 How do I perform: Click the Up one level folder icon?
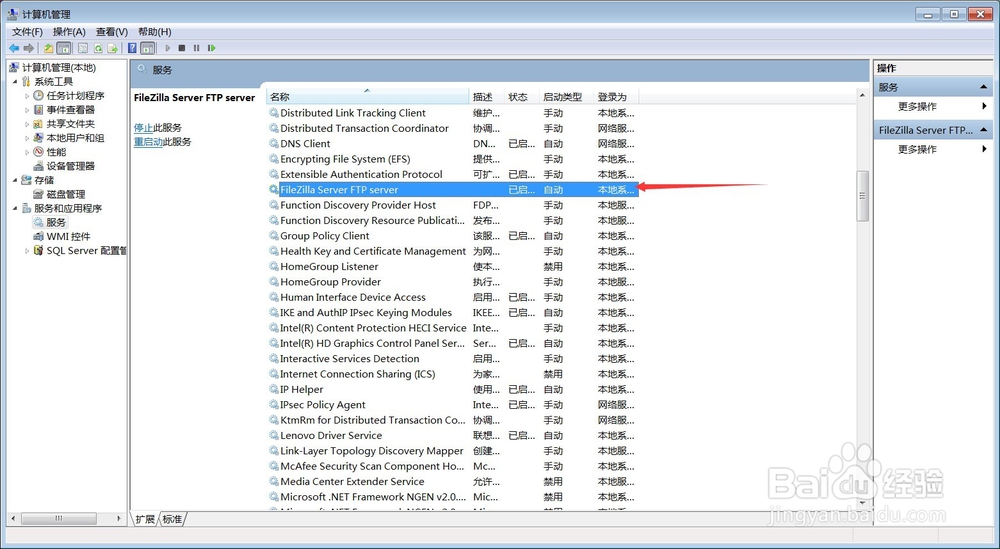48,48
